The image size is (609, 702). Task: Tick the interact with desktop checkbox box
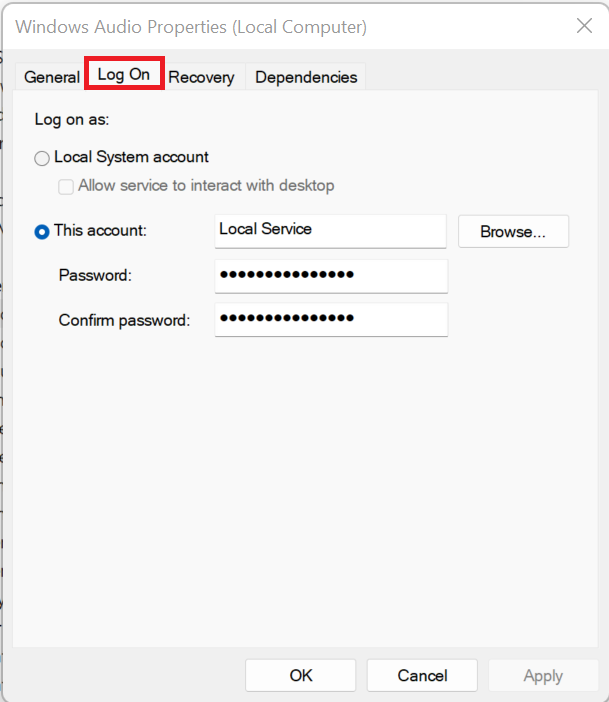pyautogui.click(x=66, y=186)
